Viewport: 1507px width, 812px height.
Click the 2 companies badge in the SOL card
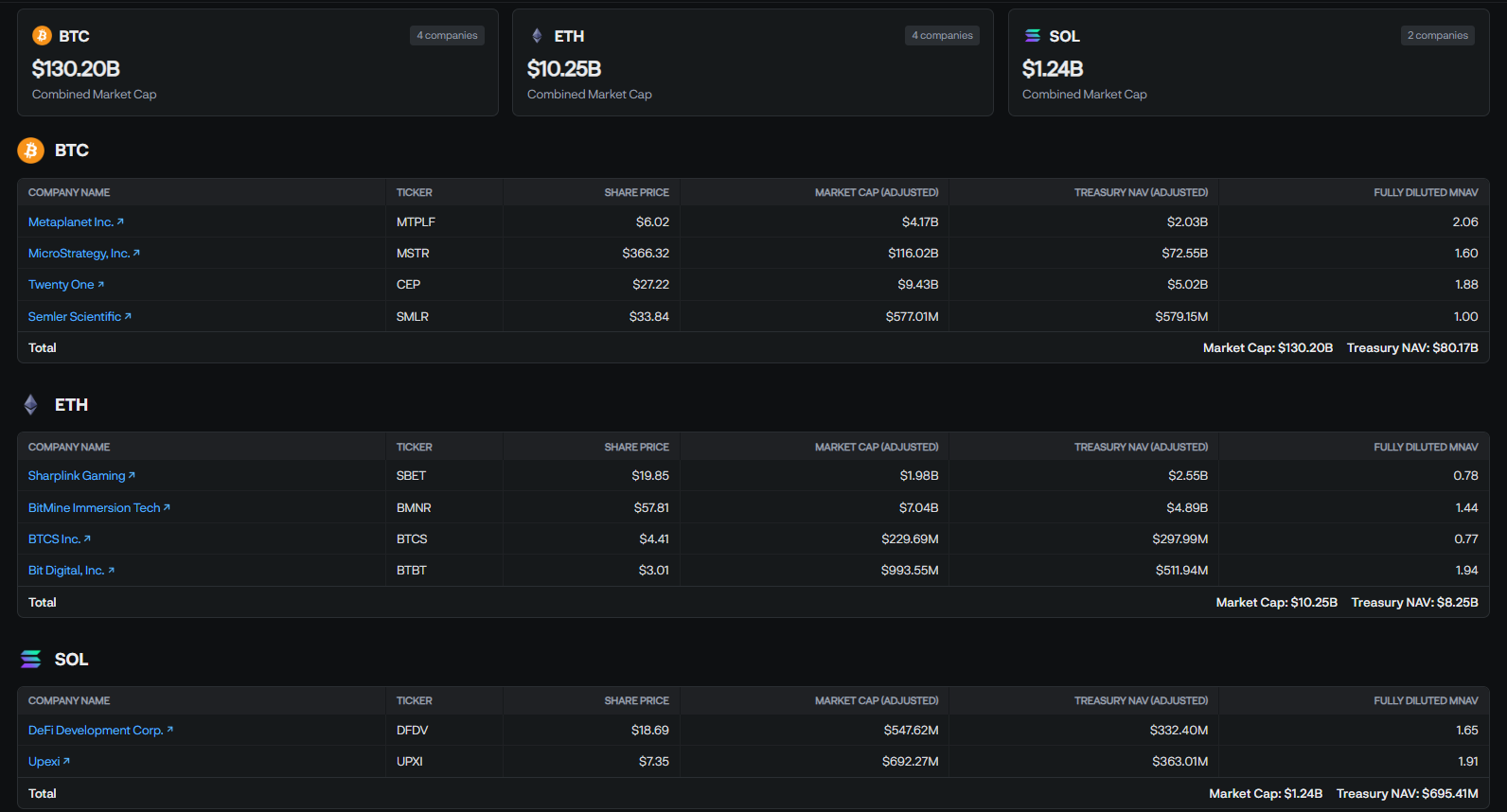1437,36
